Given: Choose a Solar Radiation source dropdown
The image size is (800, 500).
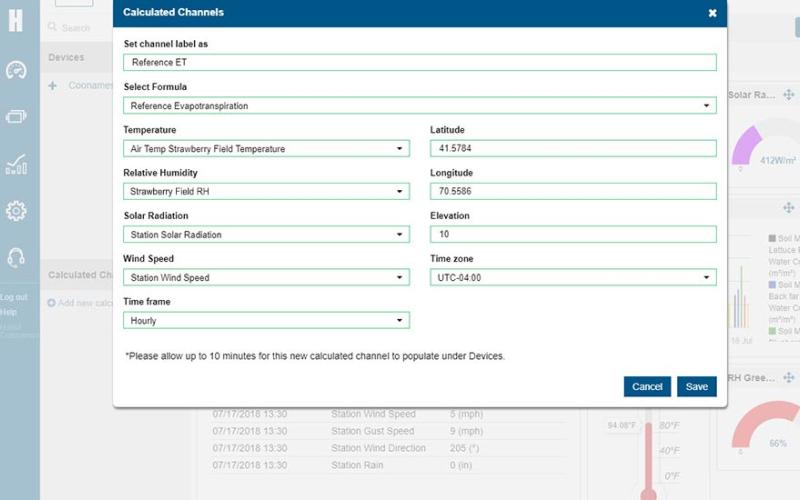Looking at the screenshot, I should click(266, 235).
